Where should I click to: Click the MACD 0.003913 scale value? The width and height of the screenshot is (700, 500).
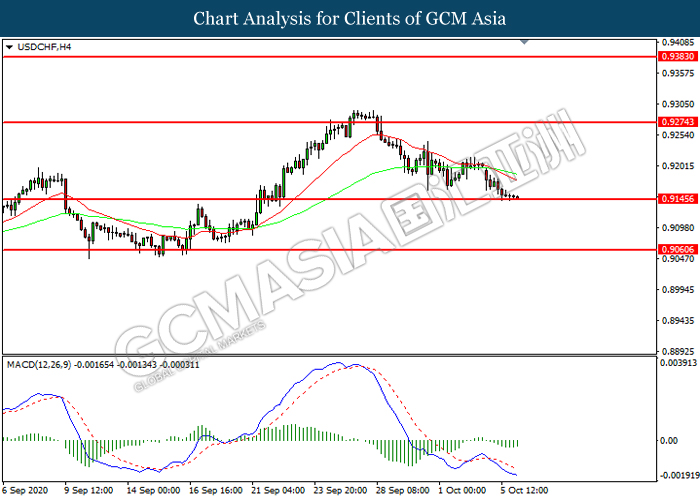click(678, 362)
